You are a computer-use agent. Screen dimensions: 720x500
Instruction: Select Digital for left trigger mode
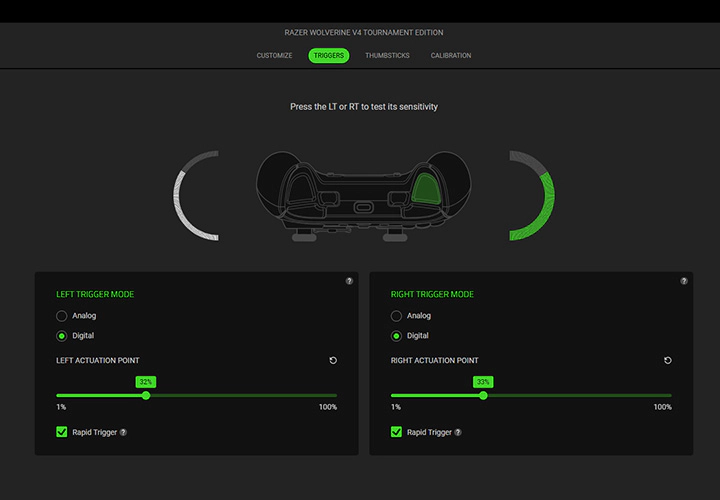[62, 336]
